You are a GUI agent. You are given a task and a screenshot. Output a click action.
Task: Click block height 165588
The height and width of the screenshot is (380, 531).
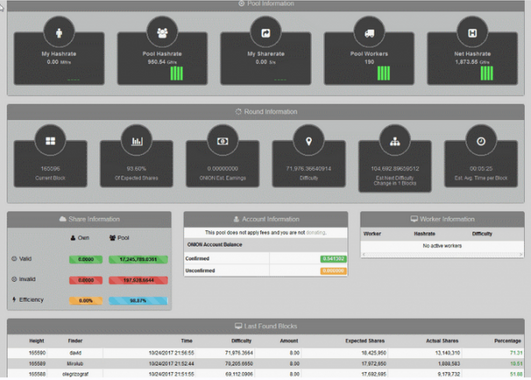(x=37, y=374)
